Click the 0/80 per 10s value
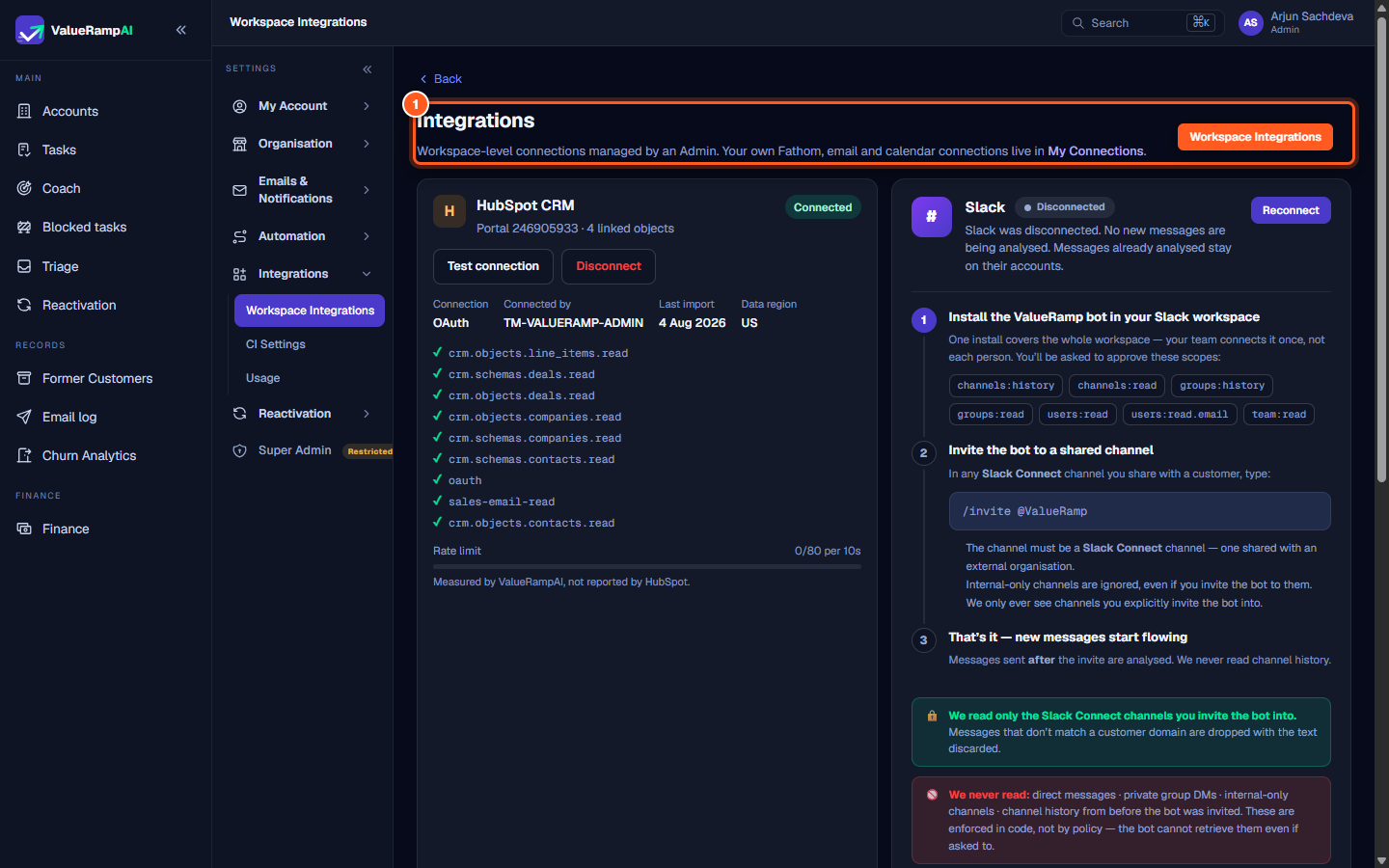This screenshot has height=868, width=1389. coord(828,551)
